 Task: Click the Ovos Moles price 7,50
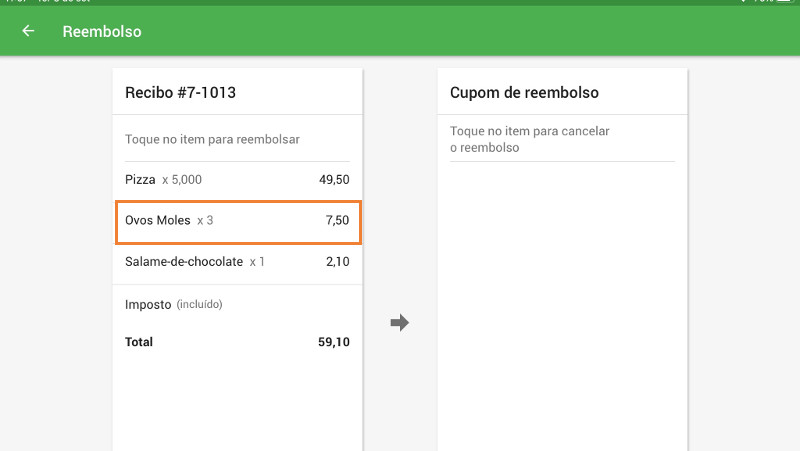(337, 220)
